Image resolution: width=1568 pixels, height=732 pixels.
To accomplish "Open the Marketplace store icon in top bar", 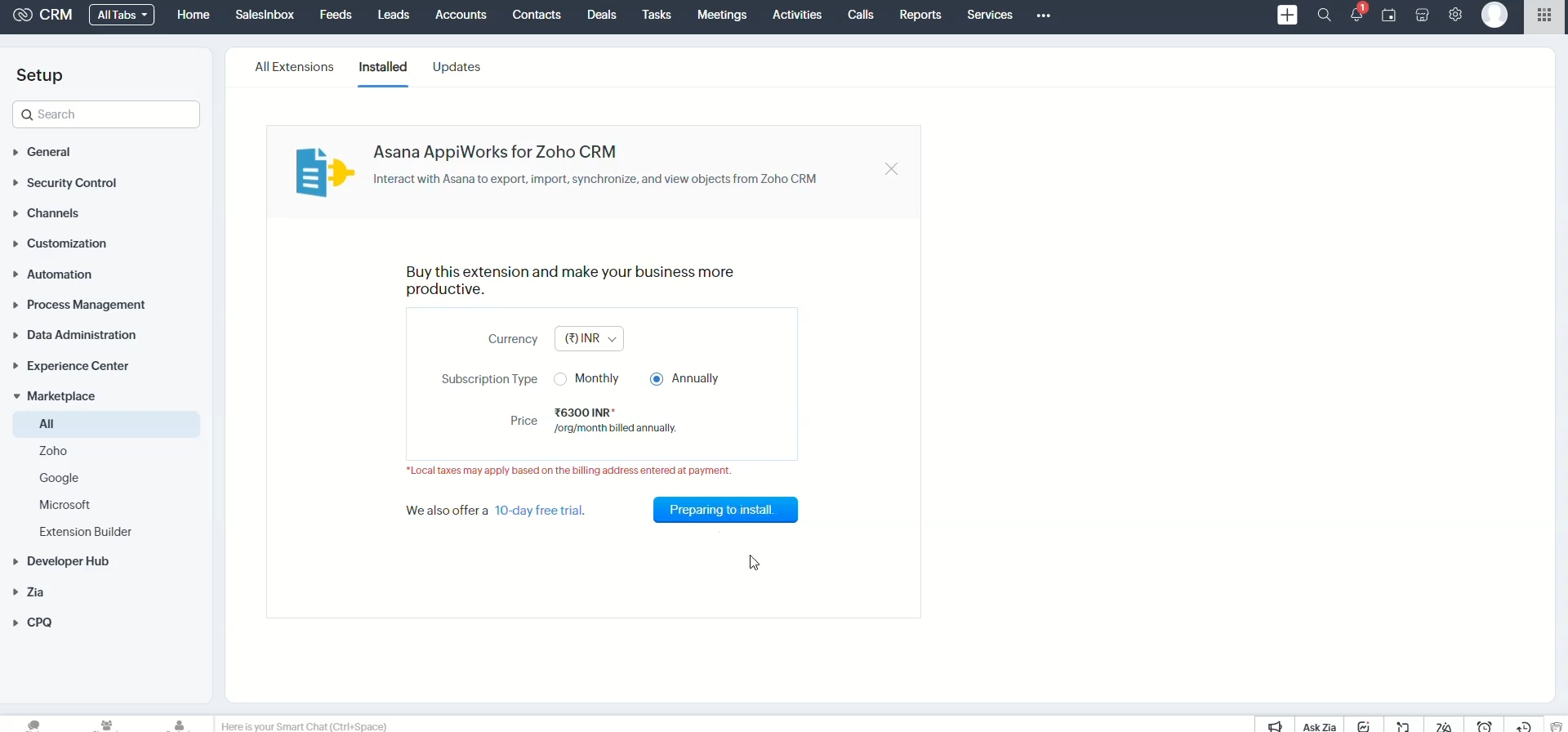I will pyautogui.click(x=1423, y=15).
